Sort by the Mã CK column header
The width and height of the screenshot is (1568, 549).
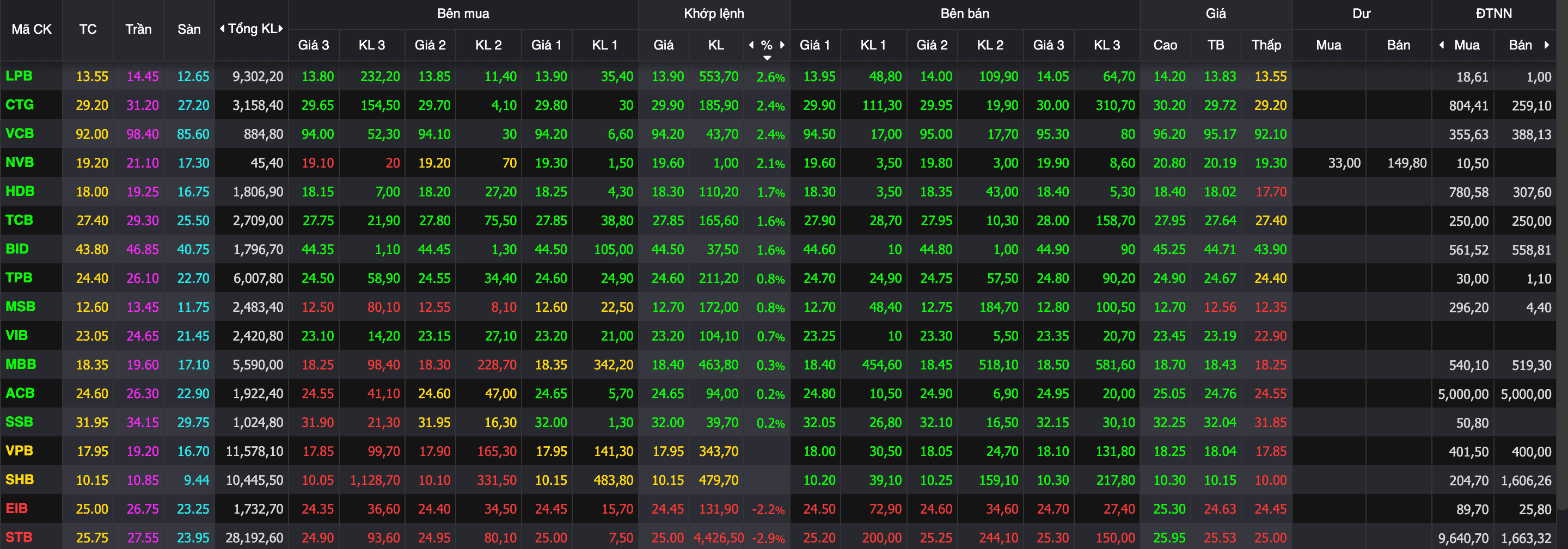(x=32, y=29)
